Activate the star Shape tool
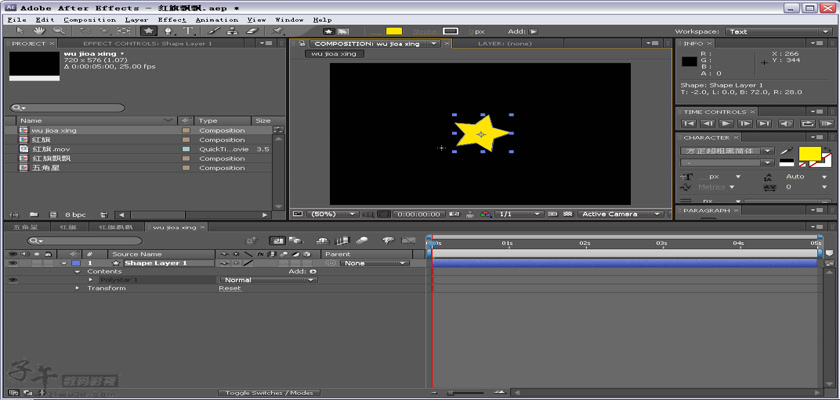Viewport: 840px width, 400px height. [x=148, y=31]
